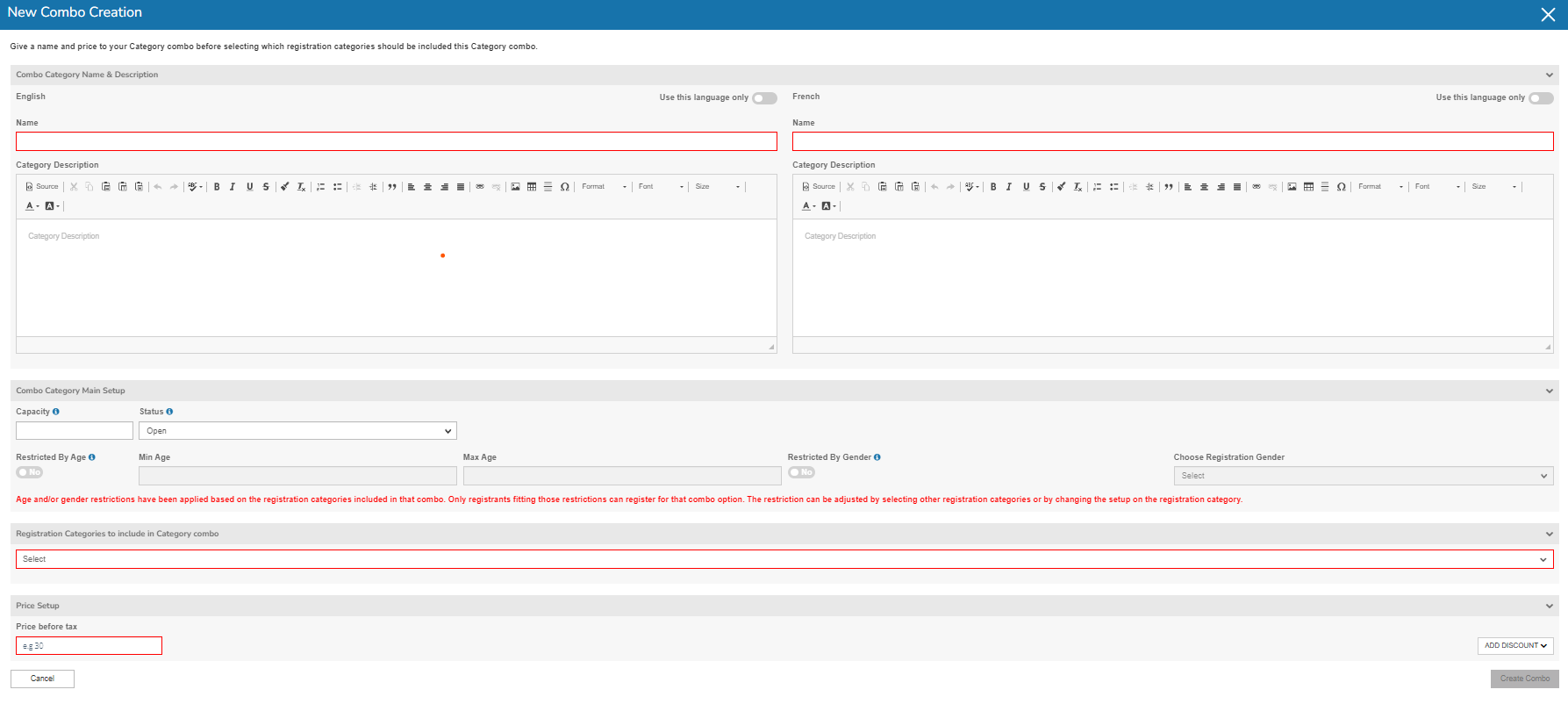Image resolution: width=1568 pixels, height=704 pixels.
Task: Toggle the Restricted By Age switch
Action: pyautogui.click(x=29, y=472)
